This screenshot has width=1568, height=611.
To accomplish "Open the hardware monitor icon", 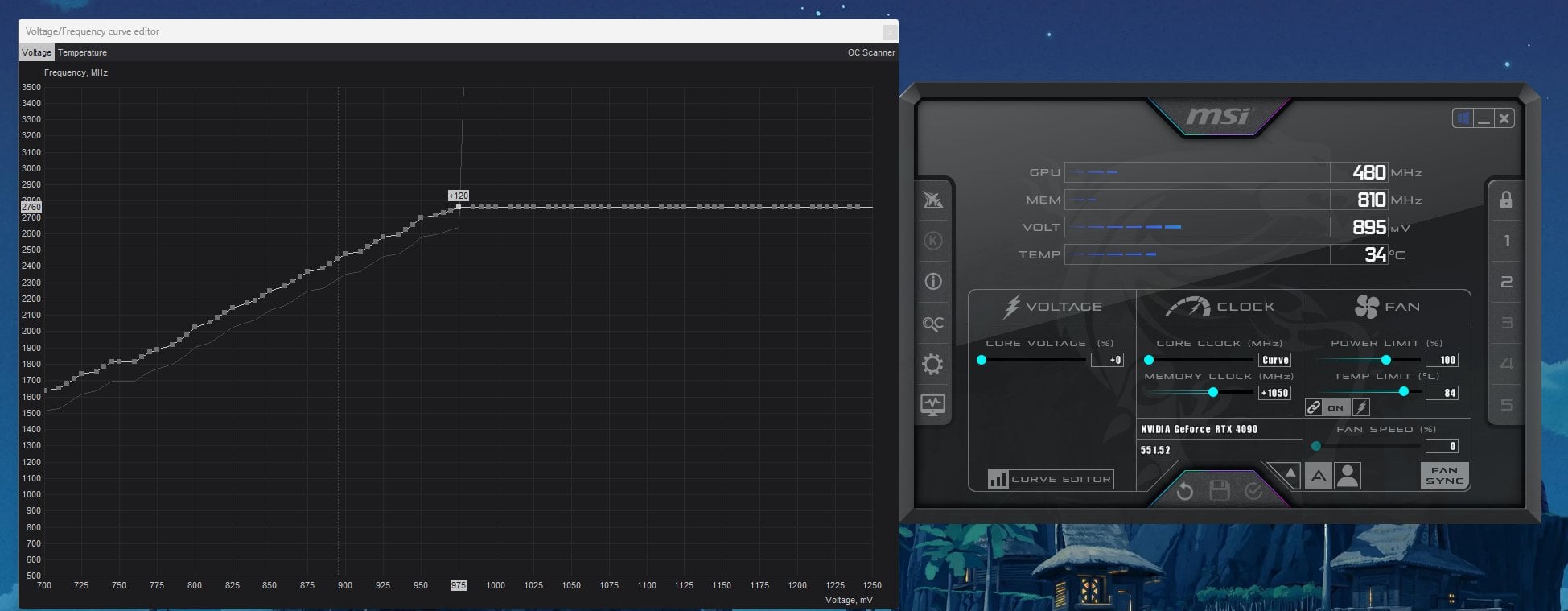I will click(932, 405).
